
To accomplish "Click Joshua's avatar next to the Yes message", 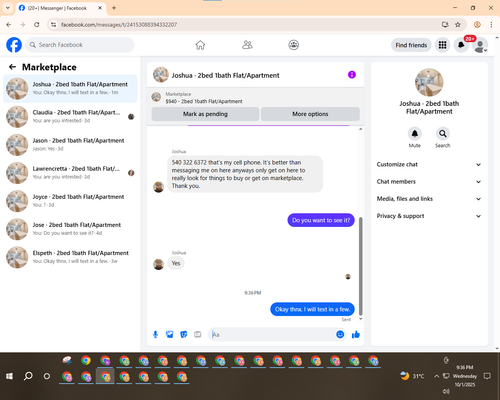I will pos(158,264).
